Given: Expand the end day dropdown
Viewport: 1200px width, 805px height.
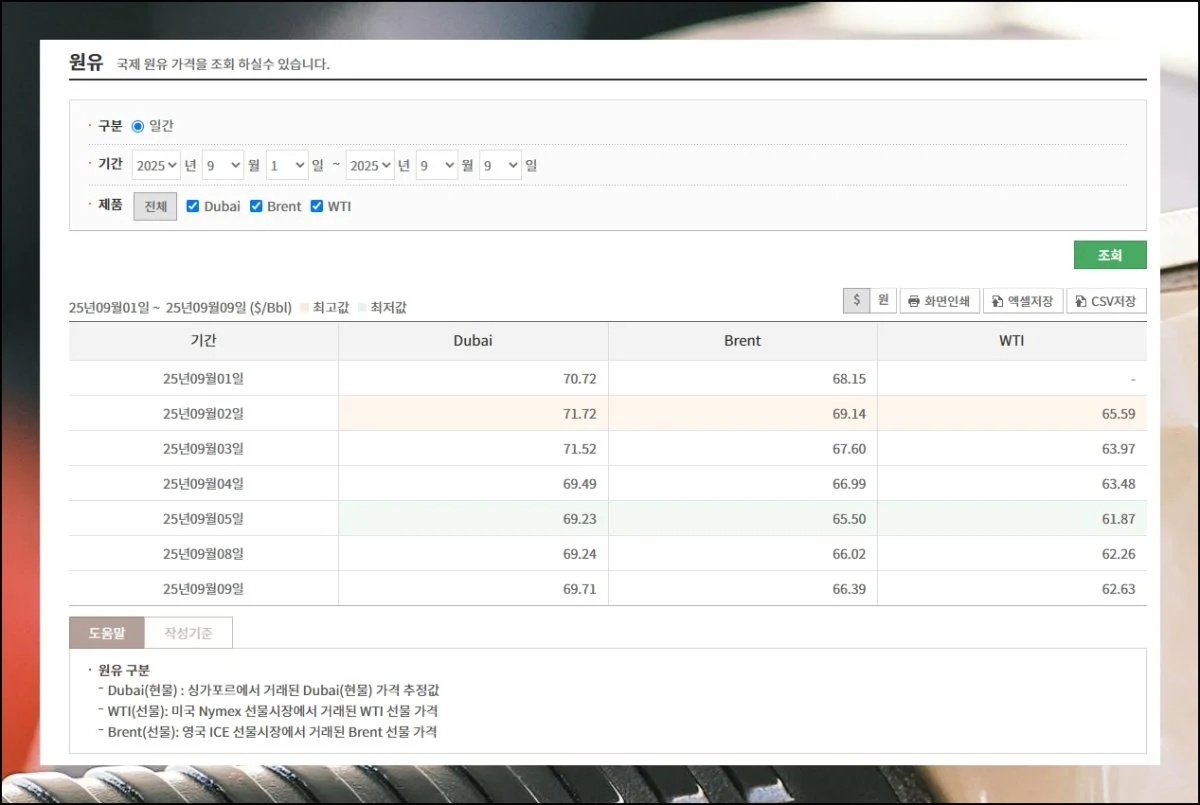Looking at the screenshot, I should click(500, 165).
